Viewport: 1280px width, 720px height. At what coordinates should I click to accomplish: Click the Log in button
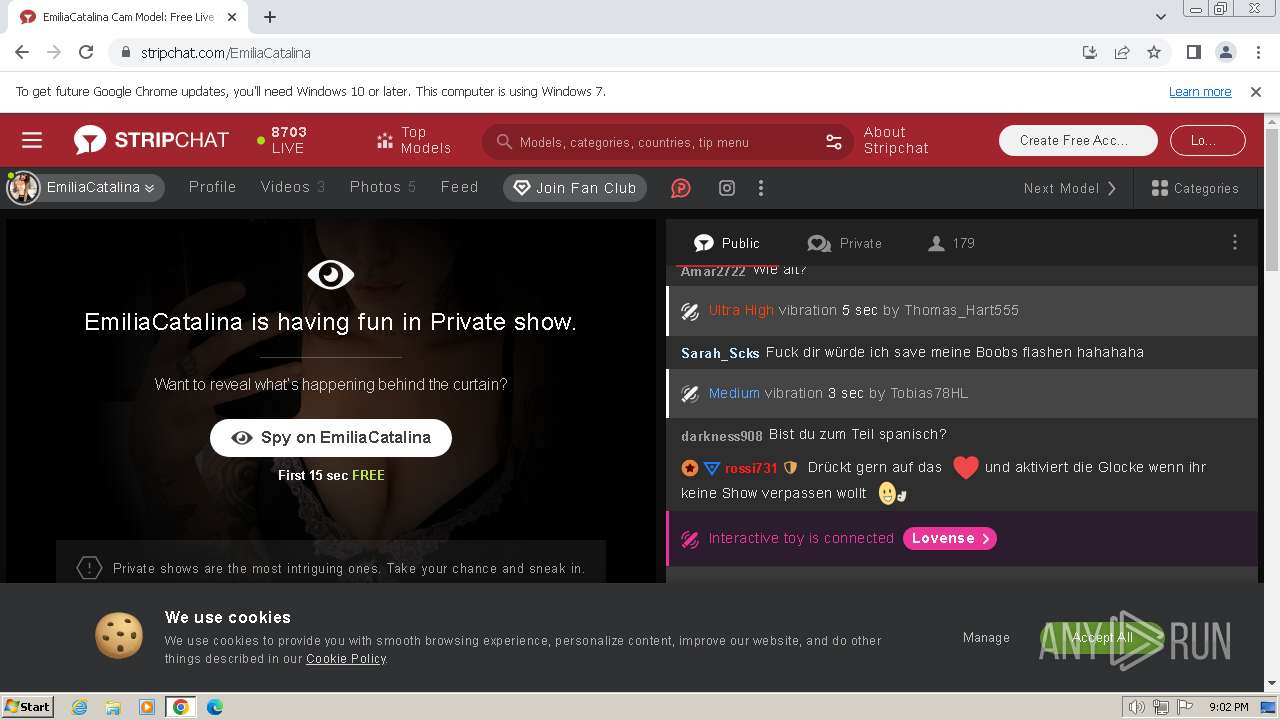[1207, 140]
